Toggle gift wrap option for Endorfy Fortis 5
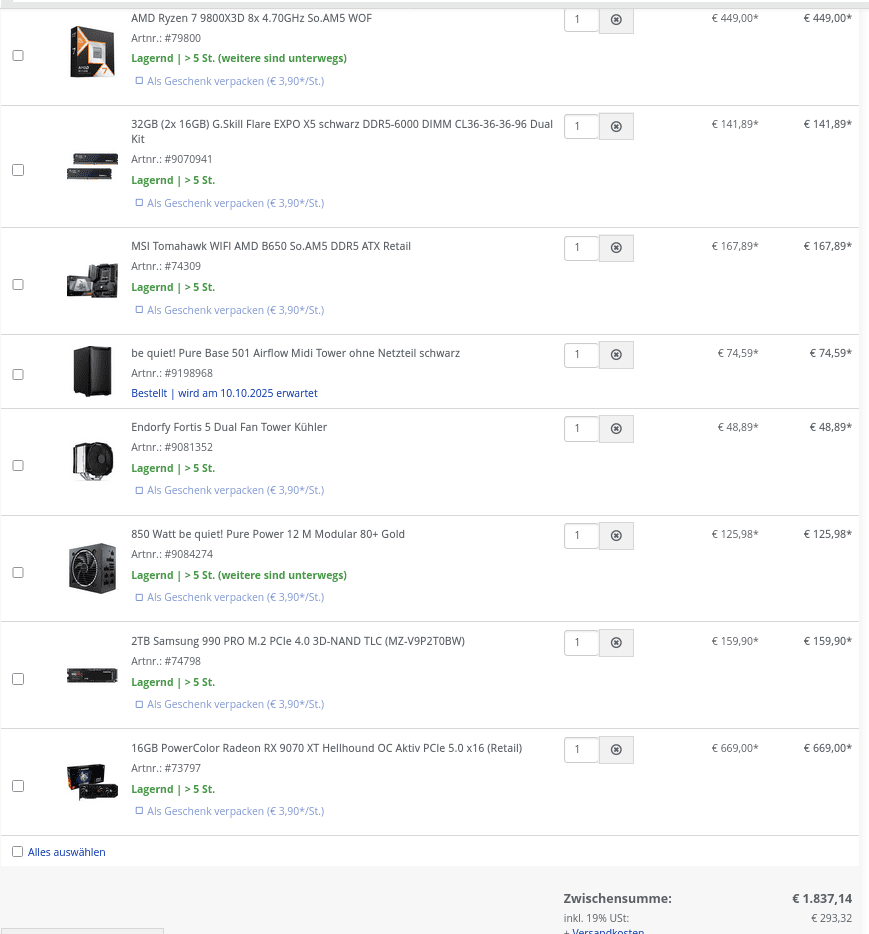 coord(139,491)
